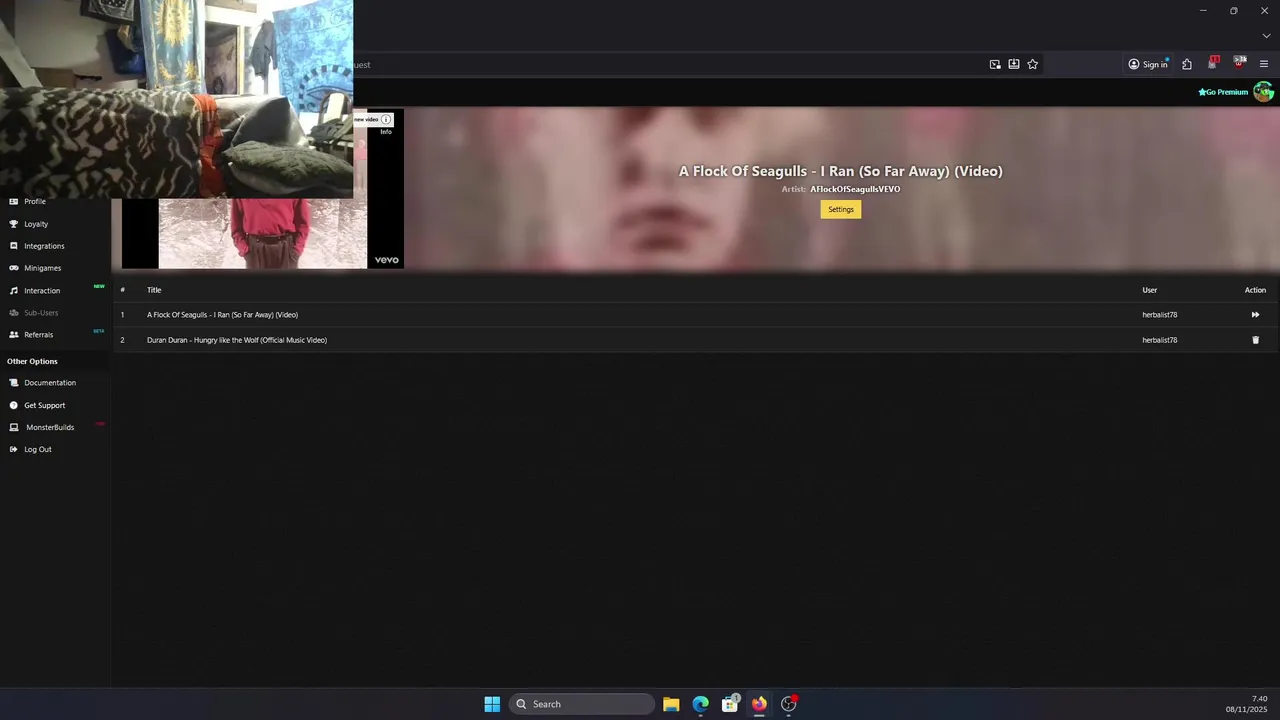Click the Go Premium link
The height and width of the screenshot is (720, 1280).
[1223, 92]
